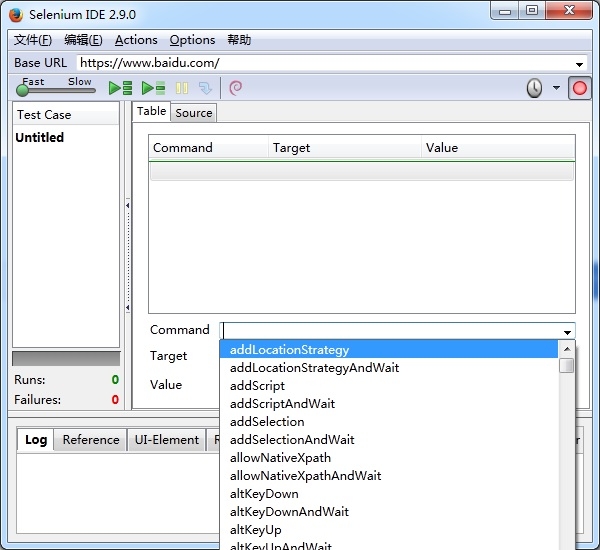Open the Actions menu
600x550 pixels.
(x=136, y=40)
